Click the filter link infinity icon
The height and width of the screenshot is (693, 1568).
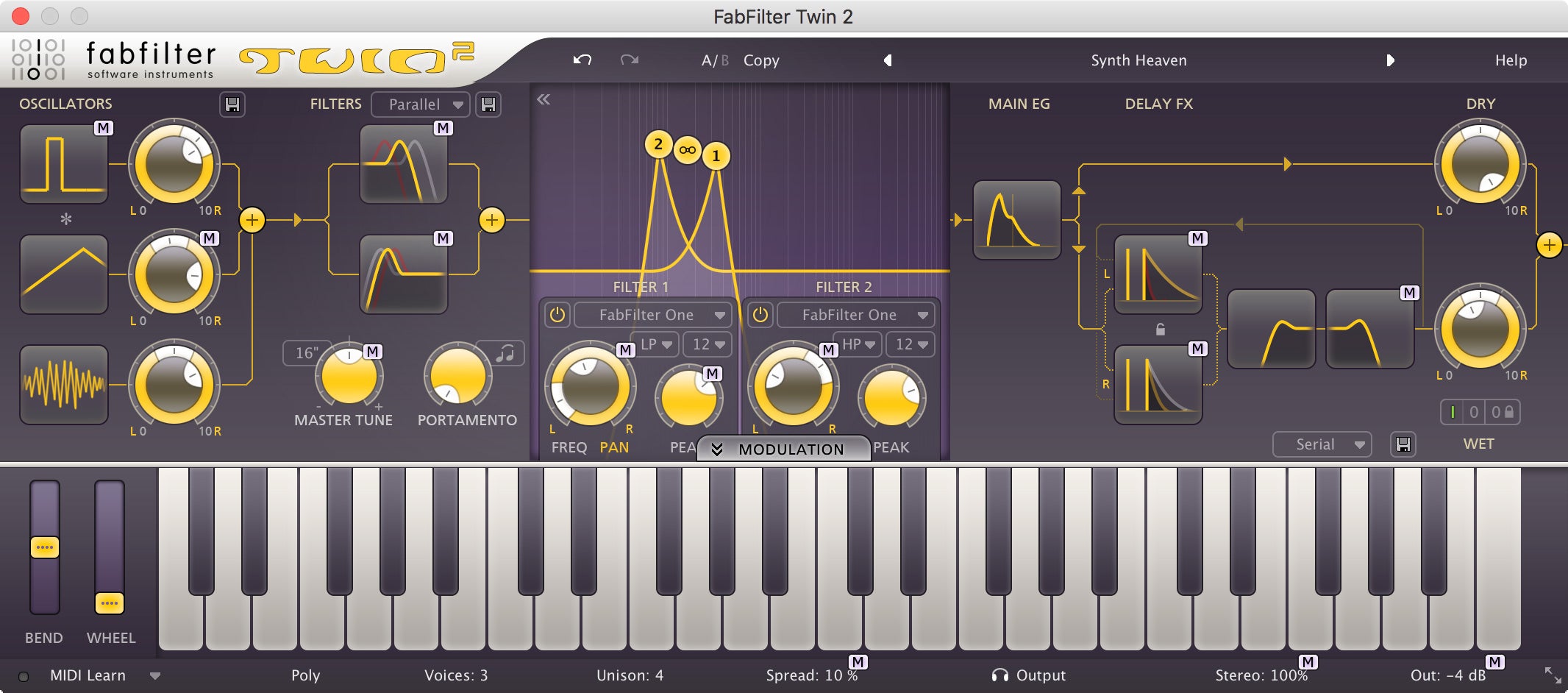(x=687, y=150)
